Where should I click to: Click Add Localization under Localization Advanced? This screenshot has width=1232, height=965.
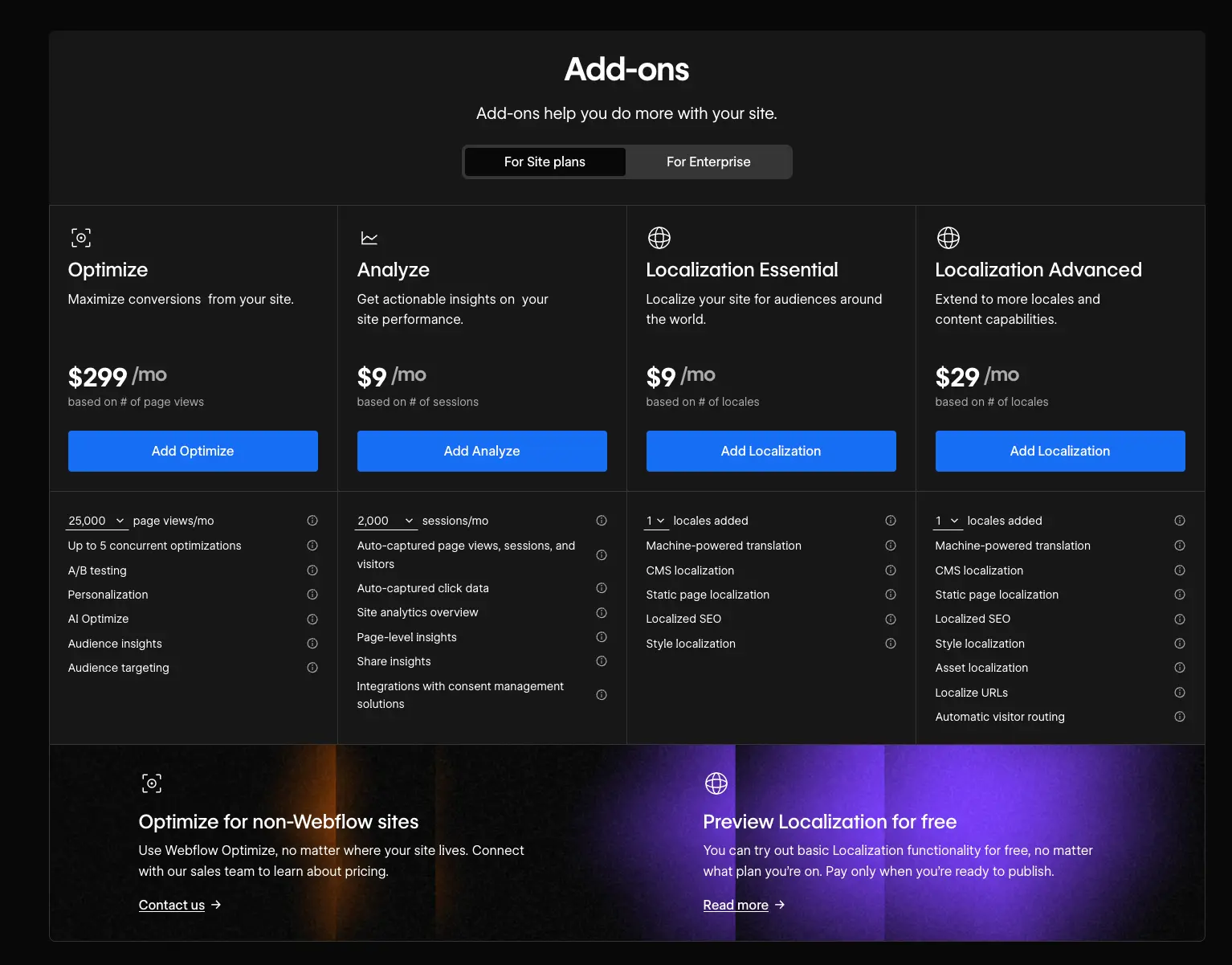(x=1060, y=451)
